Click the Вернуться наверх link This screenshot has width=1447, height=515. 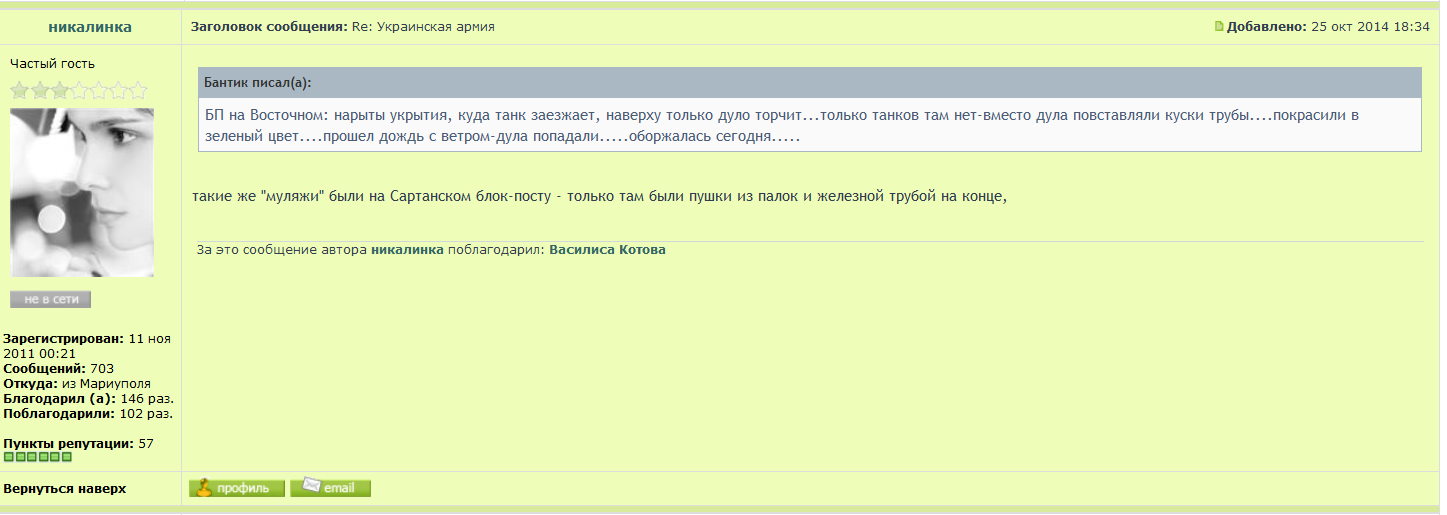click(65, 489)
